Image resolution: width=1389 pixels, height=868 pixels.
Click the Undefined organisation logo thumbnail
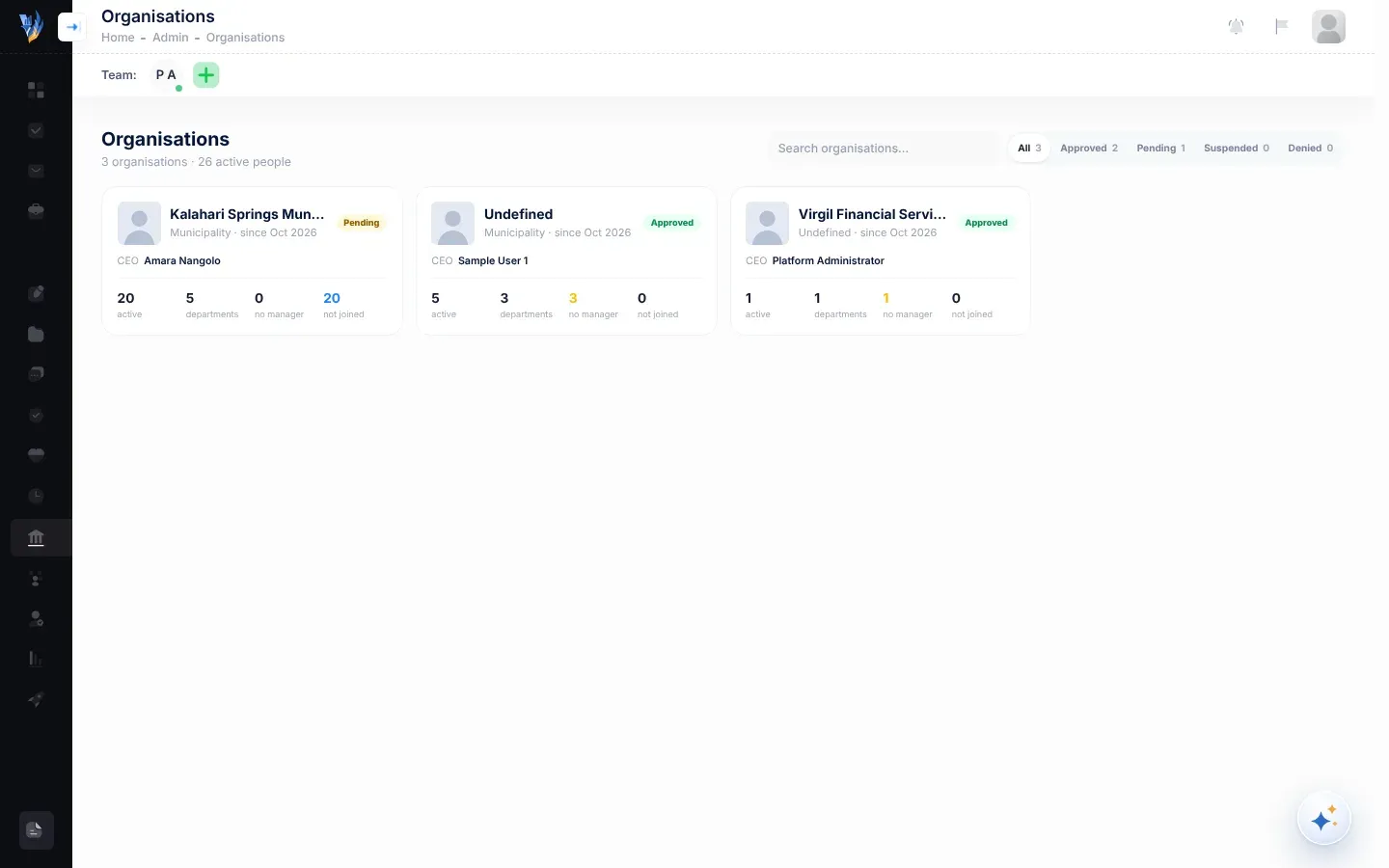click(x=452, y=224)
